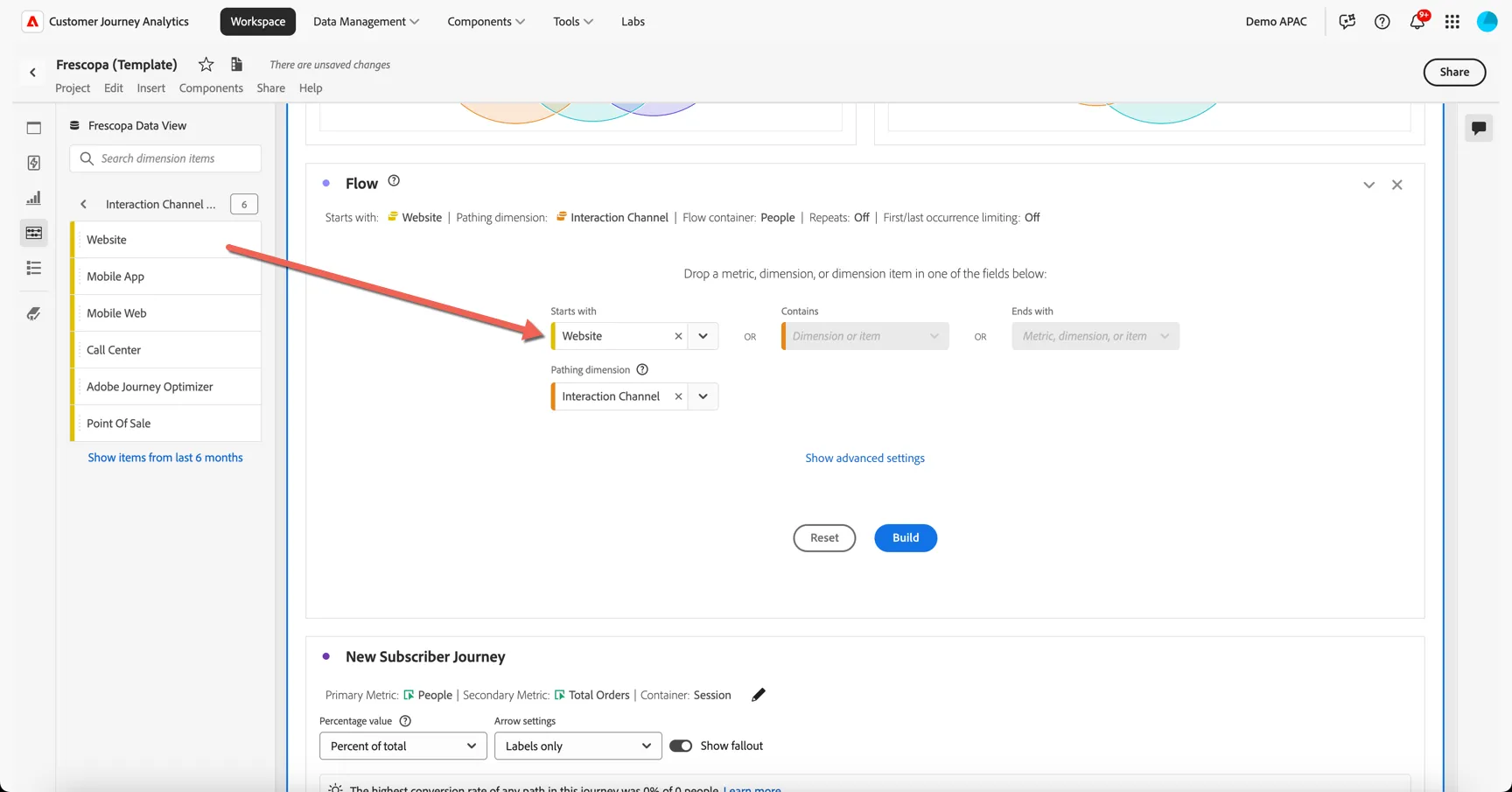Click the Frescopa (Template) project title
1512x792 pixels.
point(116,64)
